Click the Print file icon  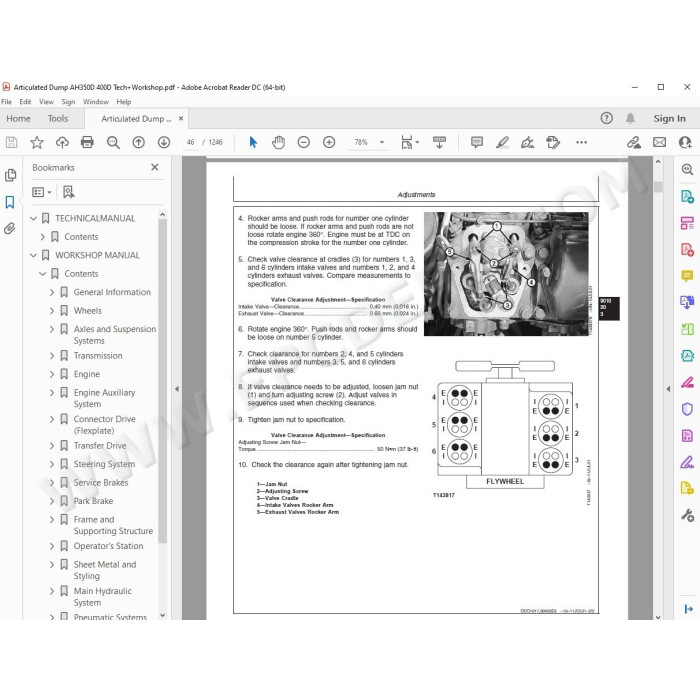[x=87, y=142]
